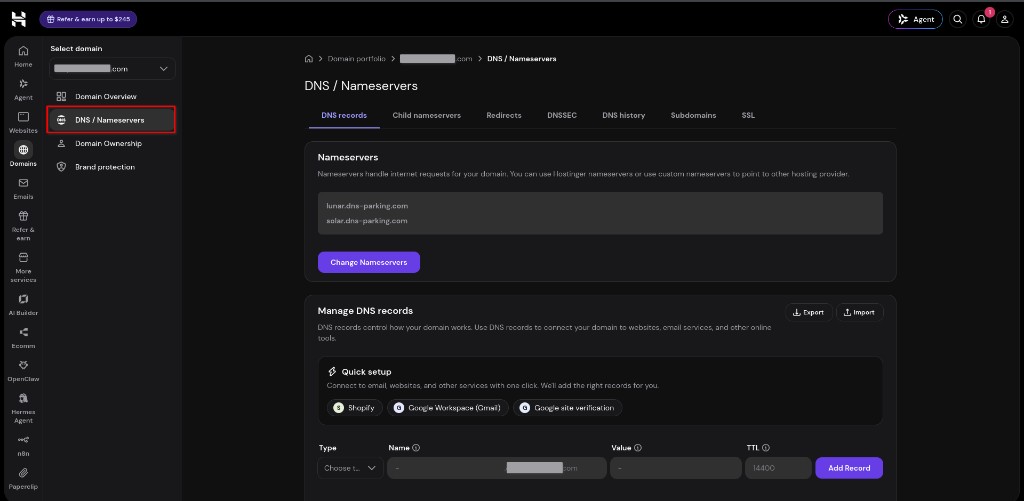Switch to Child nameservers tab

pos(426,116)
